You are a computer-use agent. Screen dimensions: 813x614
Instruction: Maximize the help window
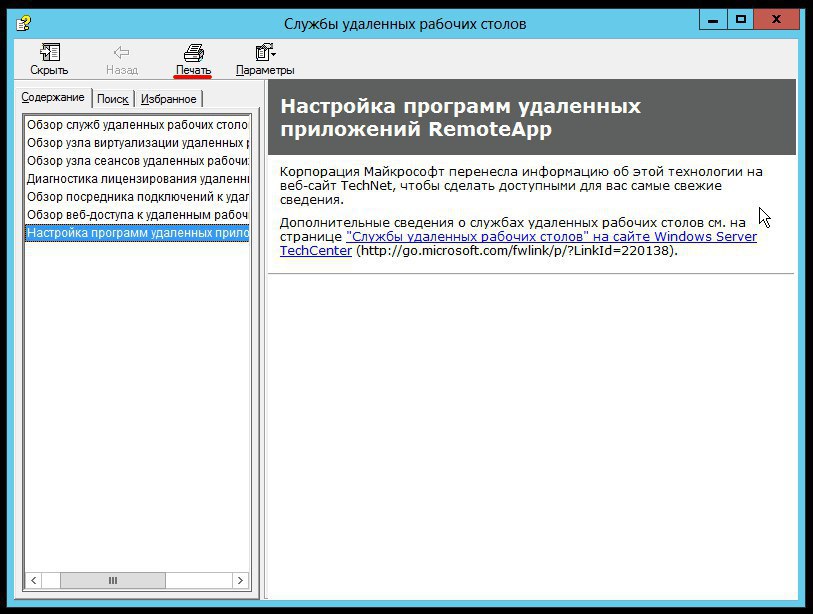(741, 20)
